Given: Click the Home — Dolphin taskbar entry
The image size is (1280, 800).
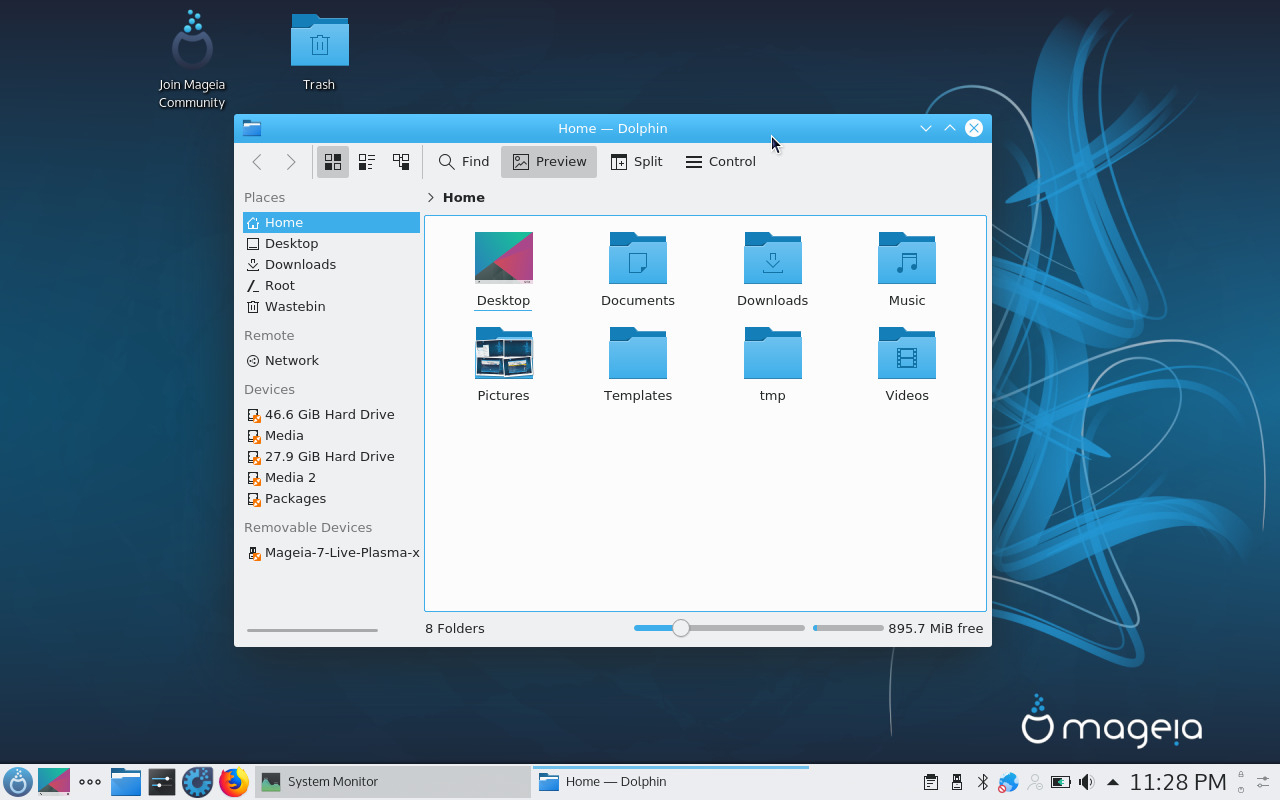Looking at the screenshot, I should point(670,782).
